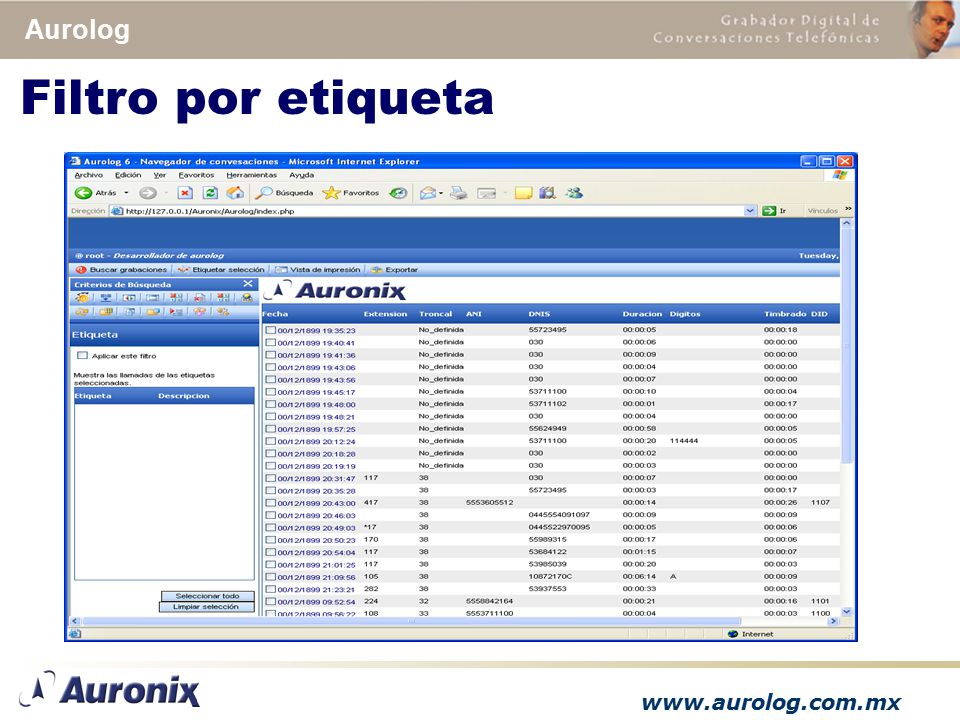The height and width of the screenshot is (720, 960).
Task: Select the checkbox for 00/12/1899 21:09:56
Action: pos(271,577)
